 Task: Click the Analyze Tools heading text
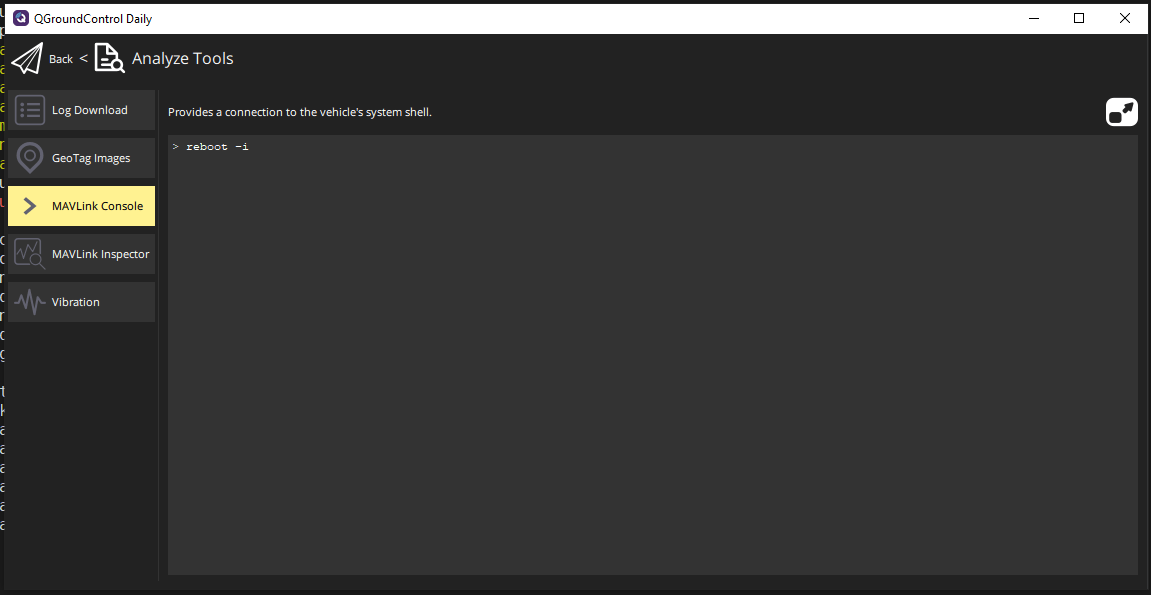point(181,58)
